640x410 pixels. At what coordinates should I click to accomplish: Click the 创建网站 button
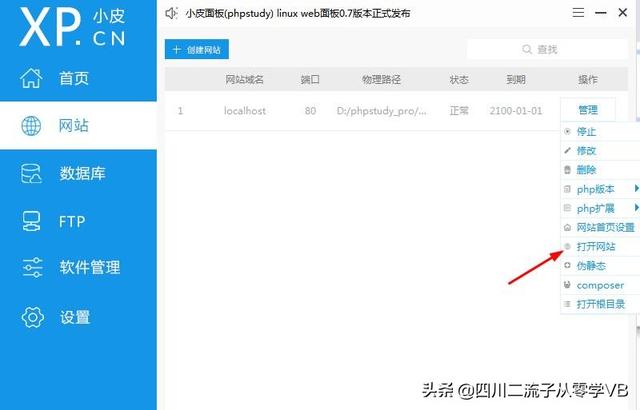(x=198, y=49)
